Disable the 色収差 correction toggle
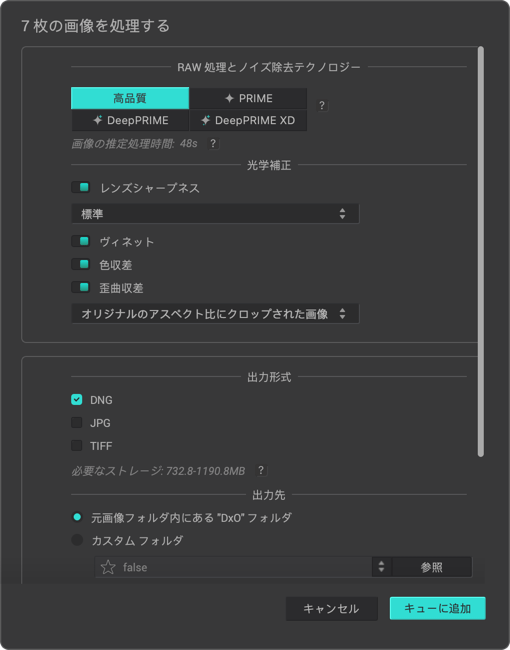 pyautogui.click(x=81, y=264)
